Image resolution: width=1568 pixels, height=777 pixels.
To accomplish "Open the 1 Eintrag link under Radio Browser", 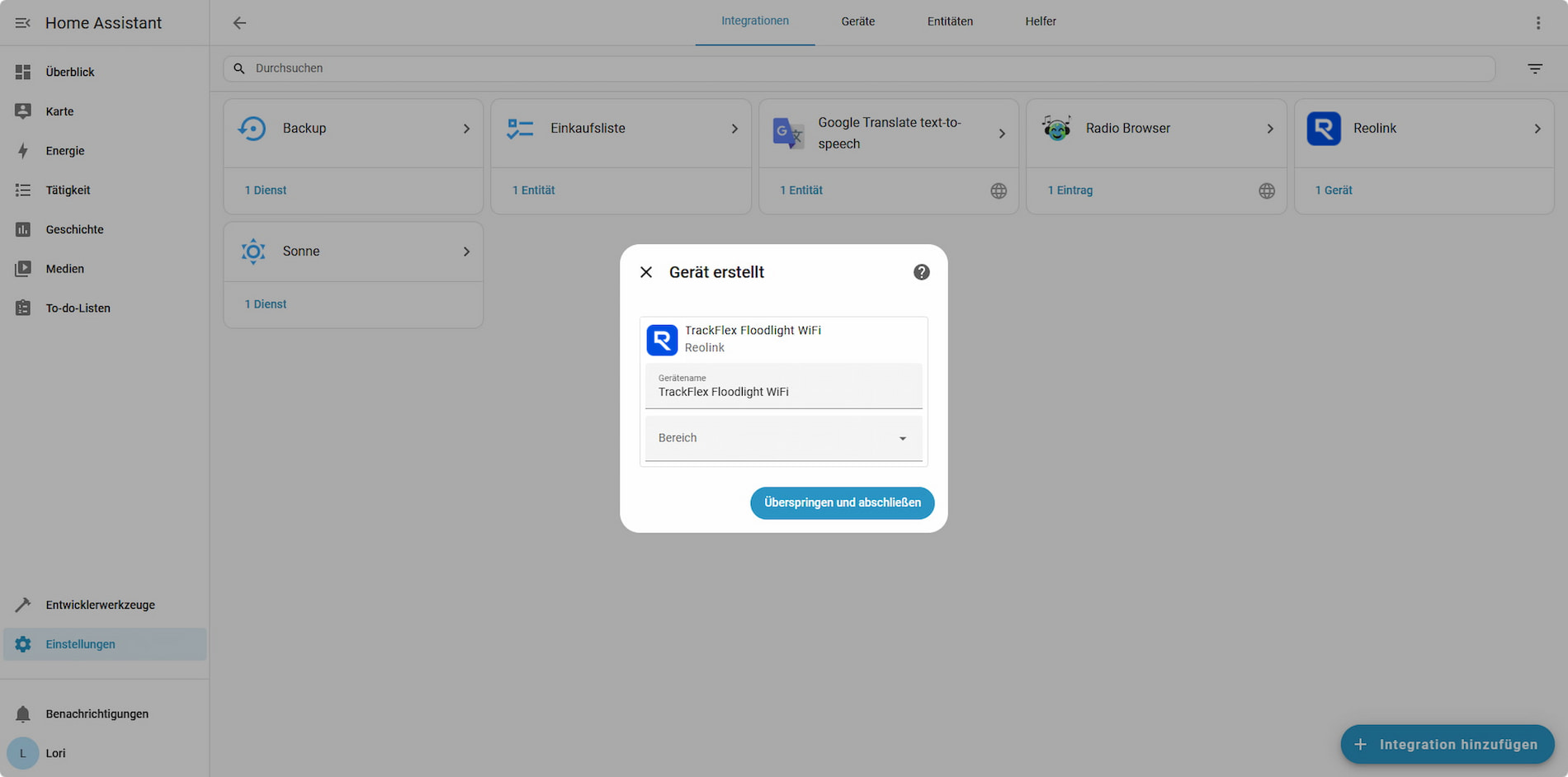I will 1070,191.
